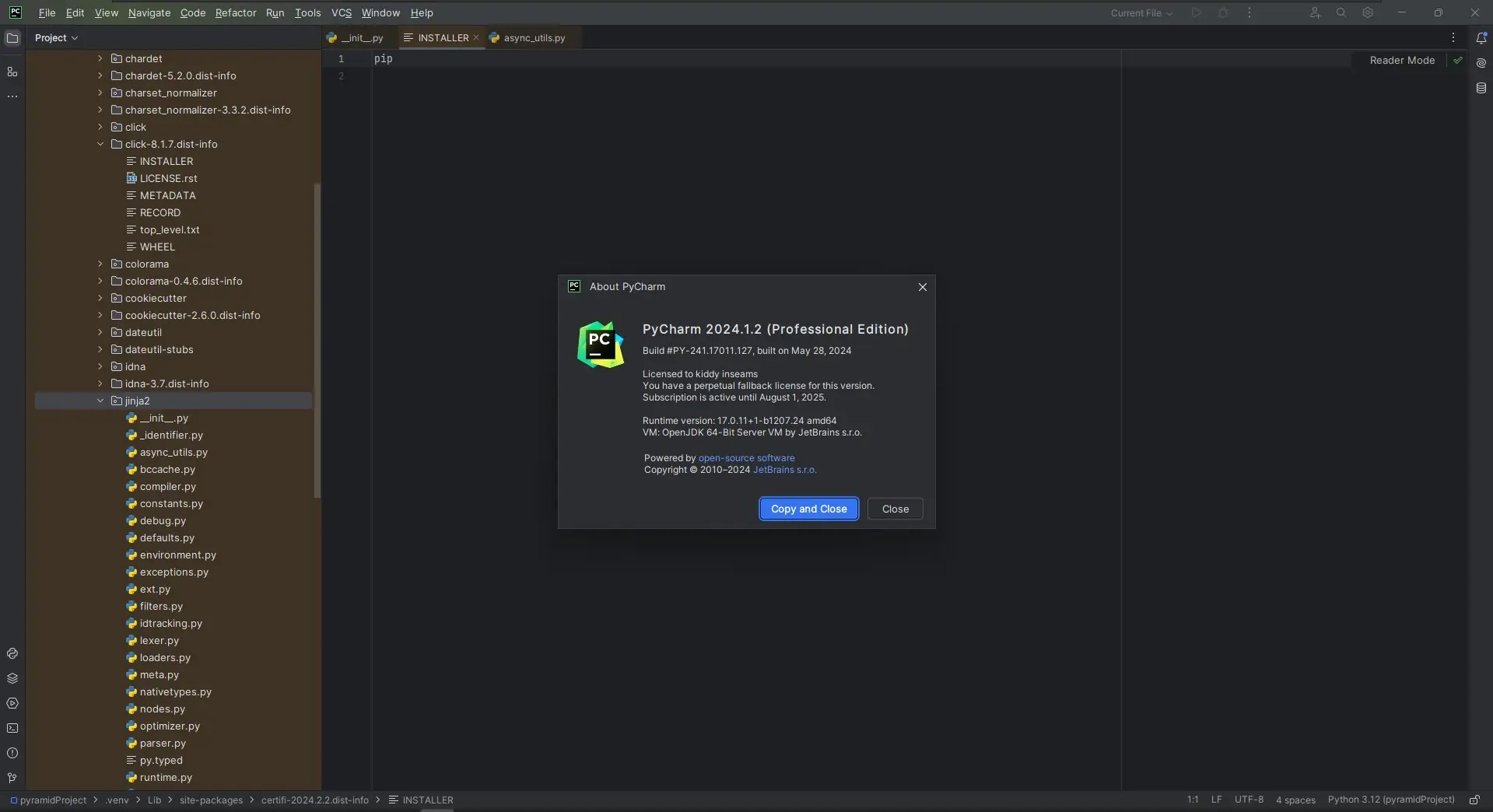Open editor tab options menu
This screenshot has height=812, width=1493.
tap(1453, 37)
